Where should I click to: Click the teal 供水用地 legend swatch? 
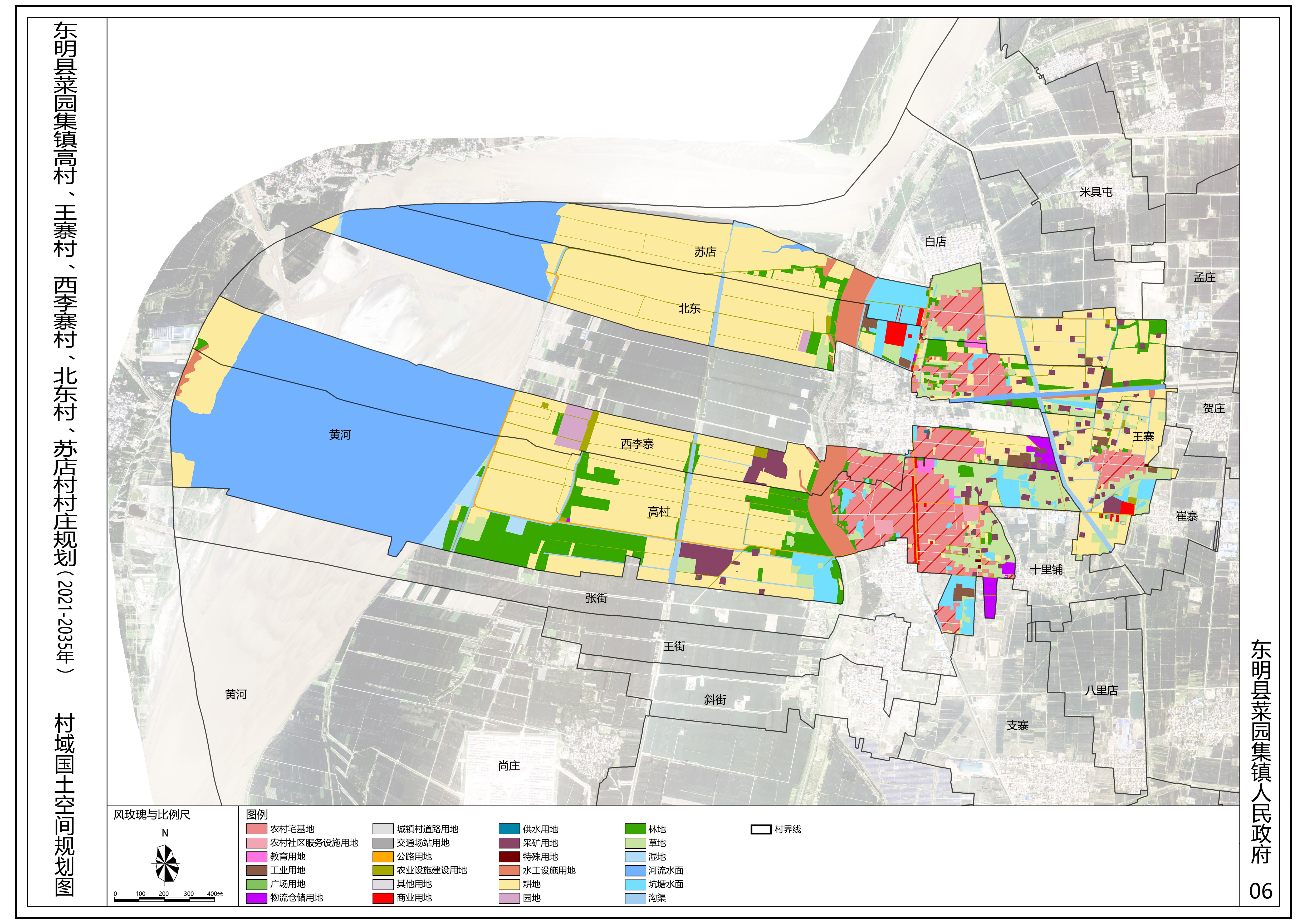pos(509,829)
